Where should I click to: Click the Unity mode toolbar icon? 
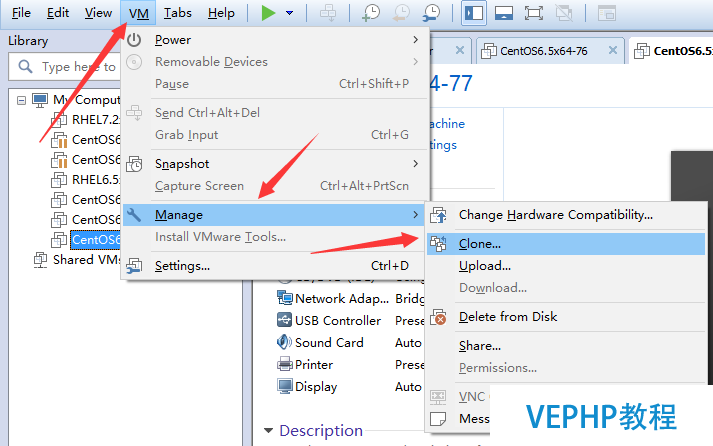(x=564, y=13)
